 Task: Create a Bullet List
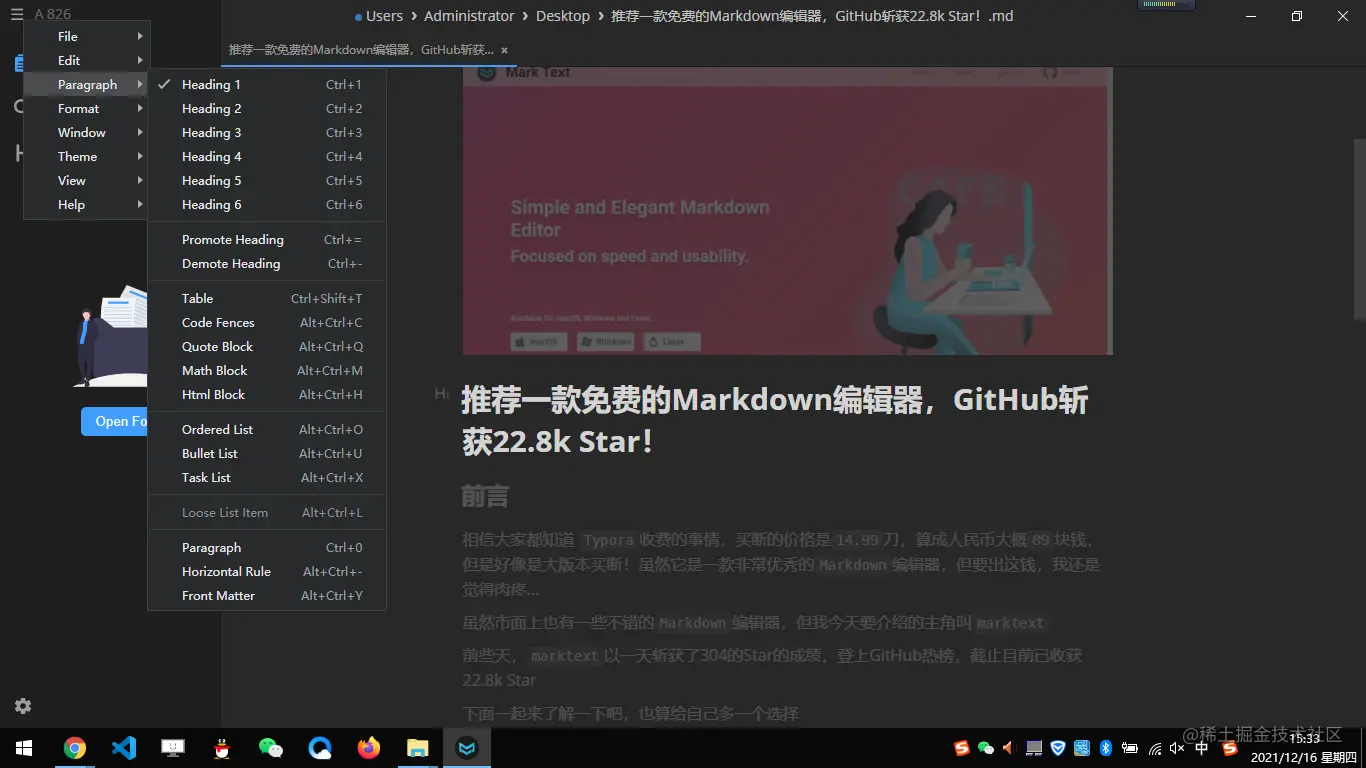(267, 454)
